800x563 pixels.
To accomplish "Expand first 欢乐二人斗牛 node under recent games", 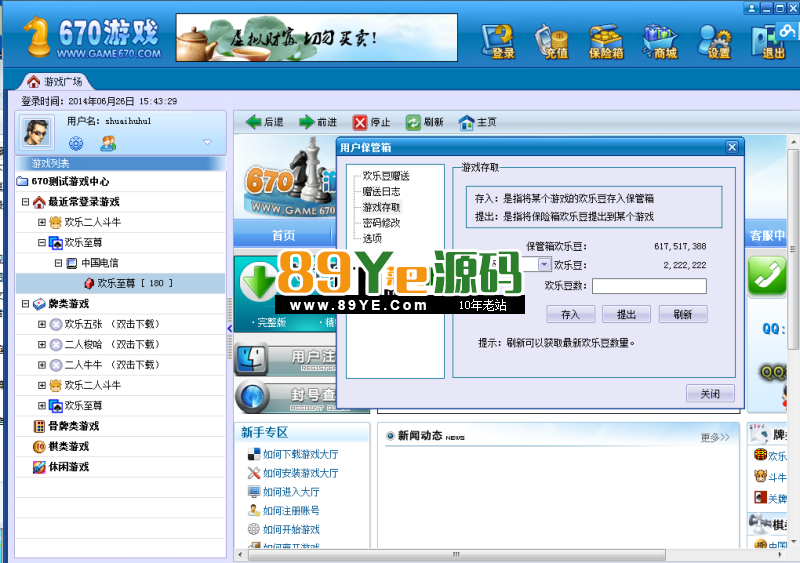I will coord(42,222).
